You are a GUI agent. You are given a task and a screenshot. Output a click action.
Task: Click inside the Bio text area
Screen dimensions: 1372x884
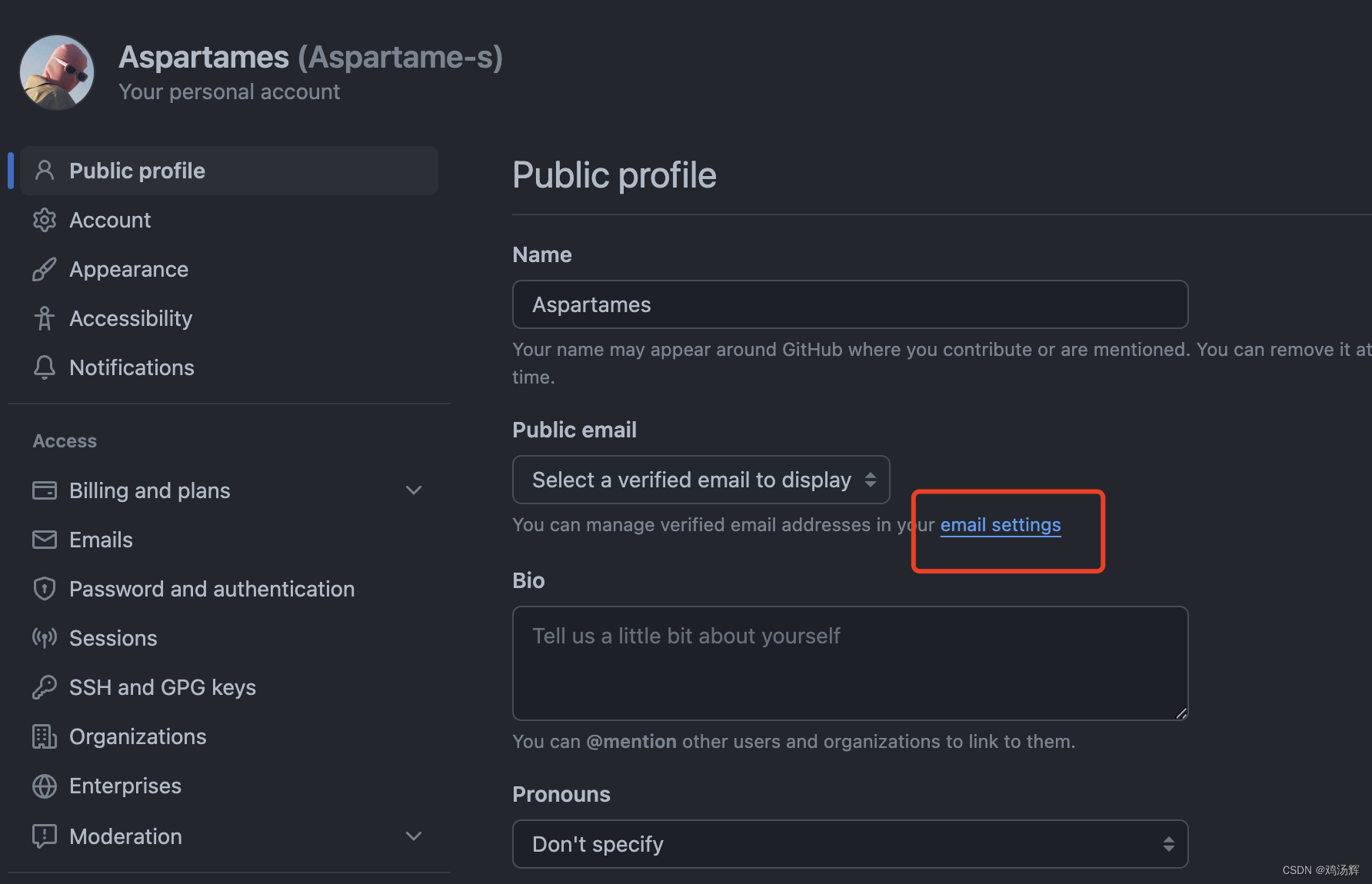point(851,663)
